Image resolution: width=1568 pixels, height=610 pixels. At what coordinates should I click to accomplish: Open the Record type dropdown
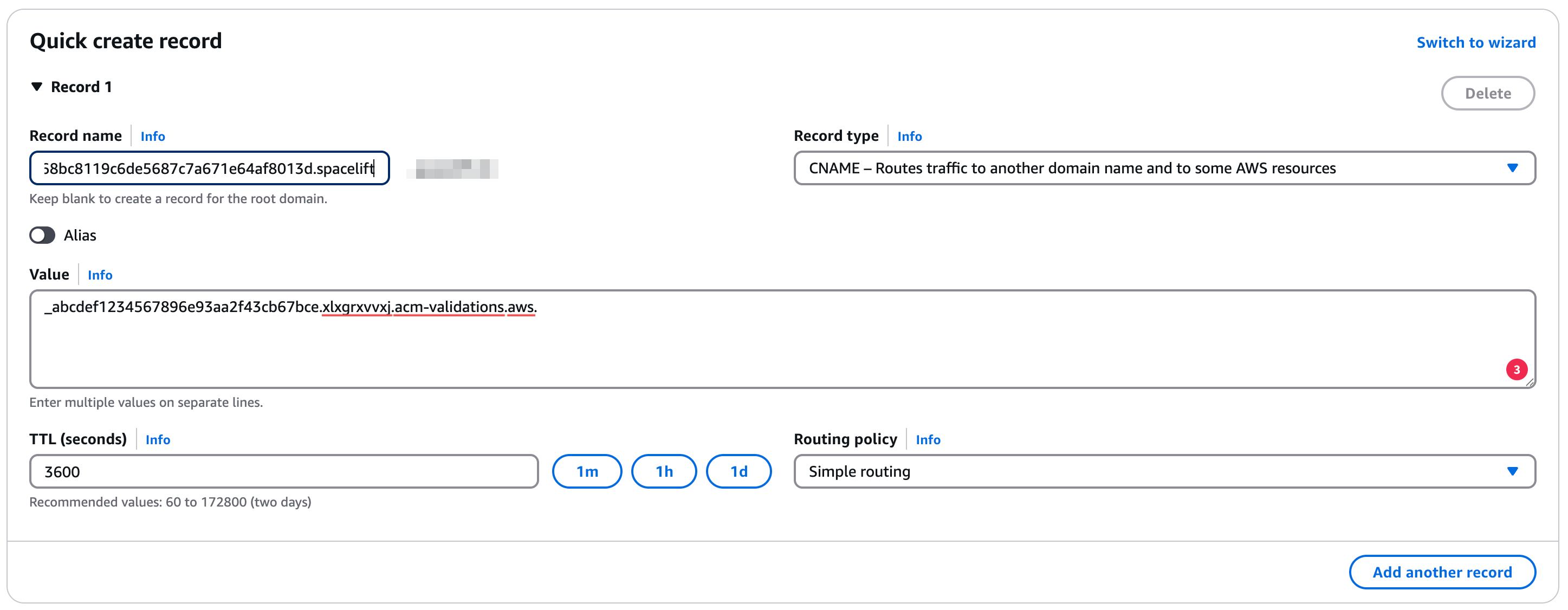[1163, 168]
